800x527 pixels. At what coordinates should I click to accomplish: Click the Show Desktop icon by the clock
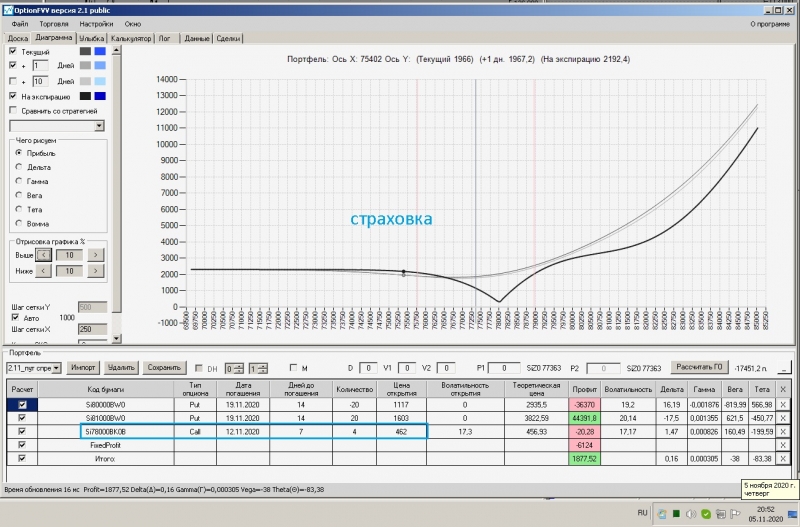click(x=792, y=514)
